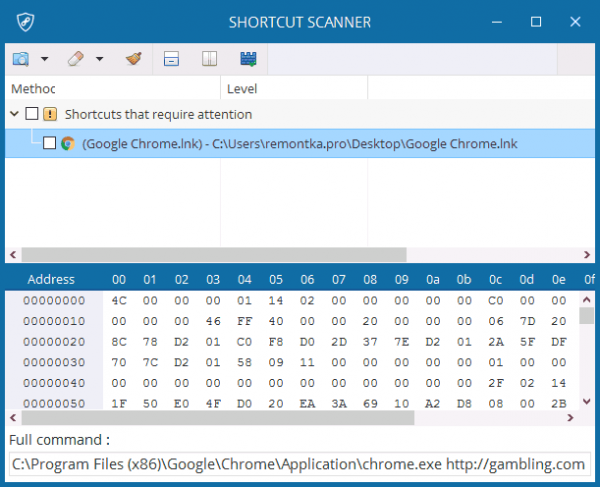Check the Shortcuts that require attention box
The height and width of the screenshot is (487, 600).
point(32,114)
